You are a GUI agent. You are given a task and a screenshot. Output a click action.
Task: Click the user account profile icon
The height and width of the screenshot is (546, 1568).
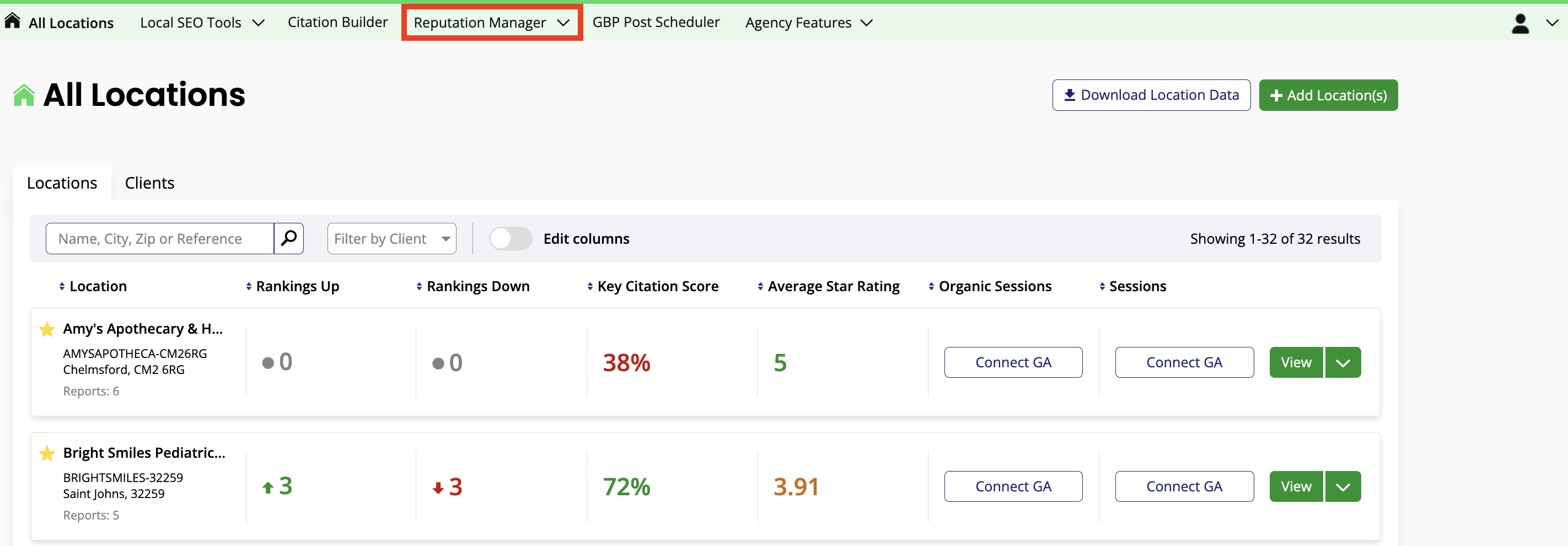[x=1520, y=23]
